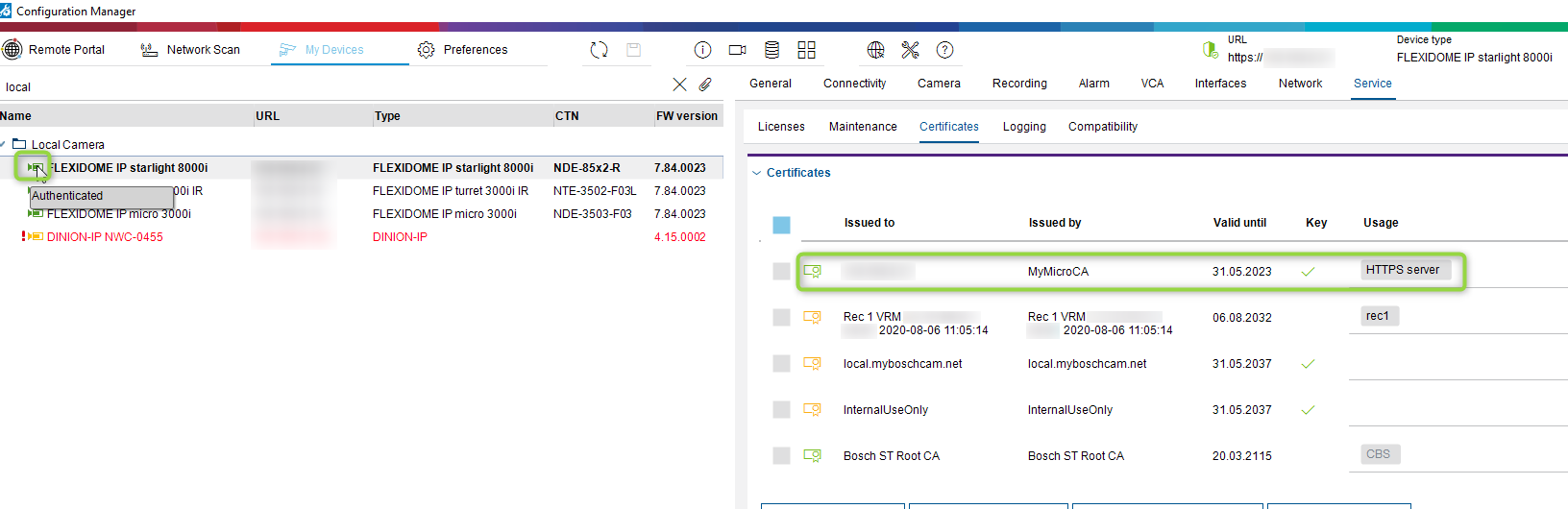Collapse the Certificates section chevron
Viewport: 1568px width, 509px height.
[756, 173]
